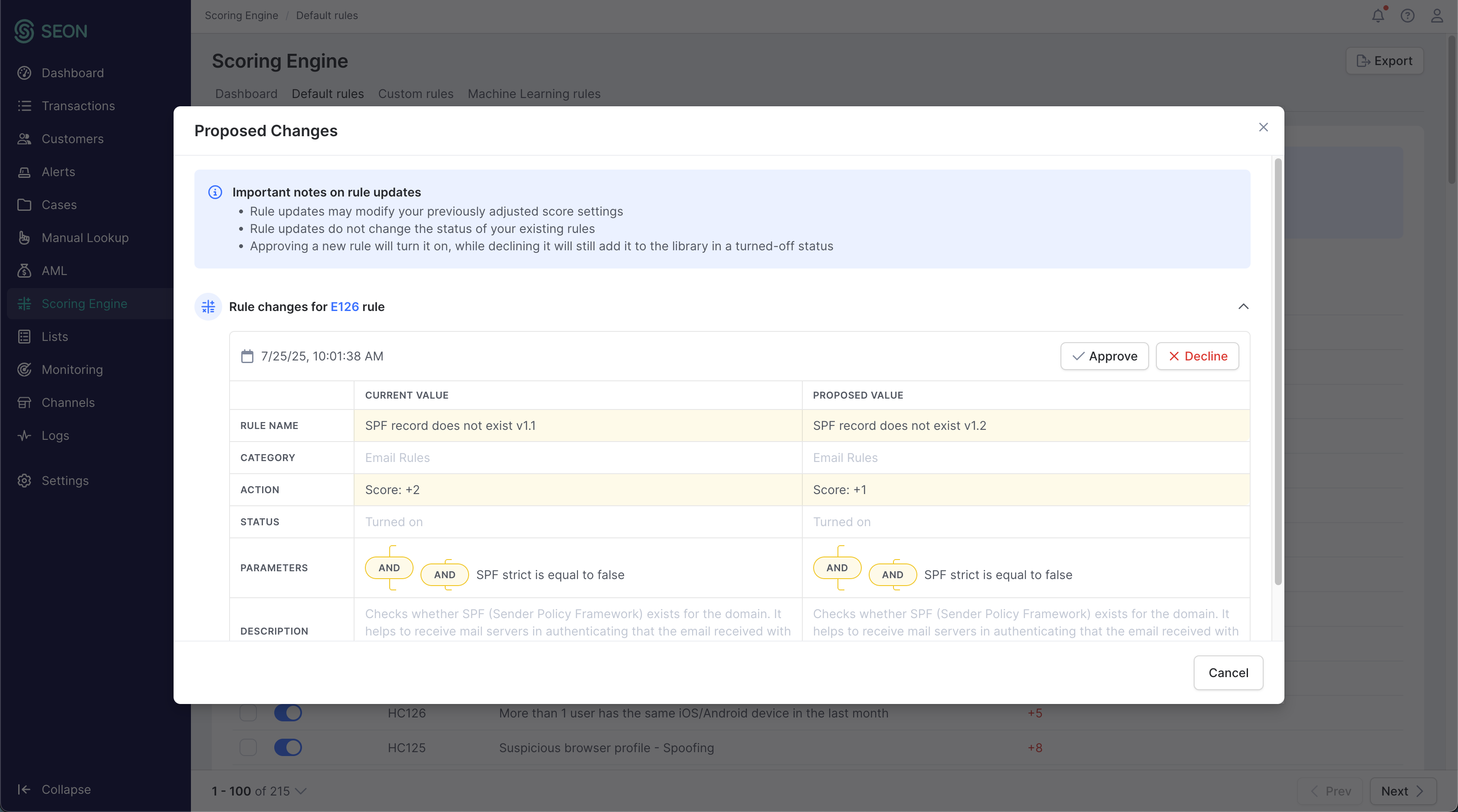Click proposed action 'Score: +1'
Viewport: 1458px width, 812px height.
pyautogui.click(x=839, y=490)
